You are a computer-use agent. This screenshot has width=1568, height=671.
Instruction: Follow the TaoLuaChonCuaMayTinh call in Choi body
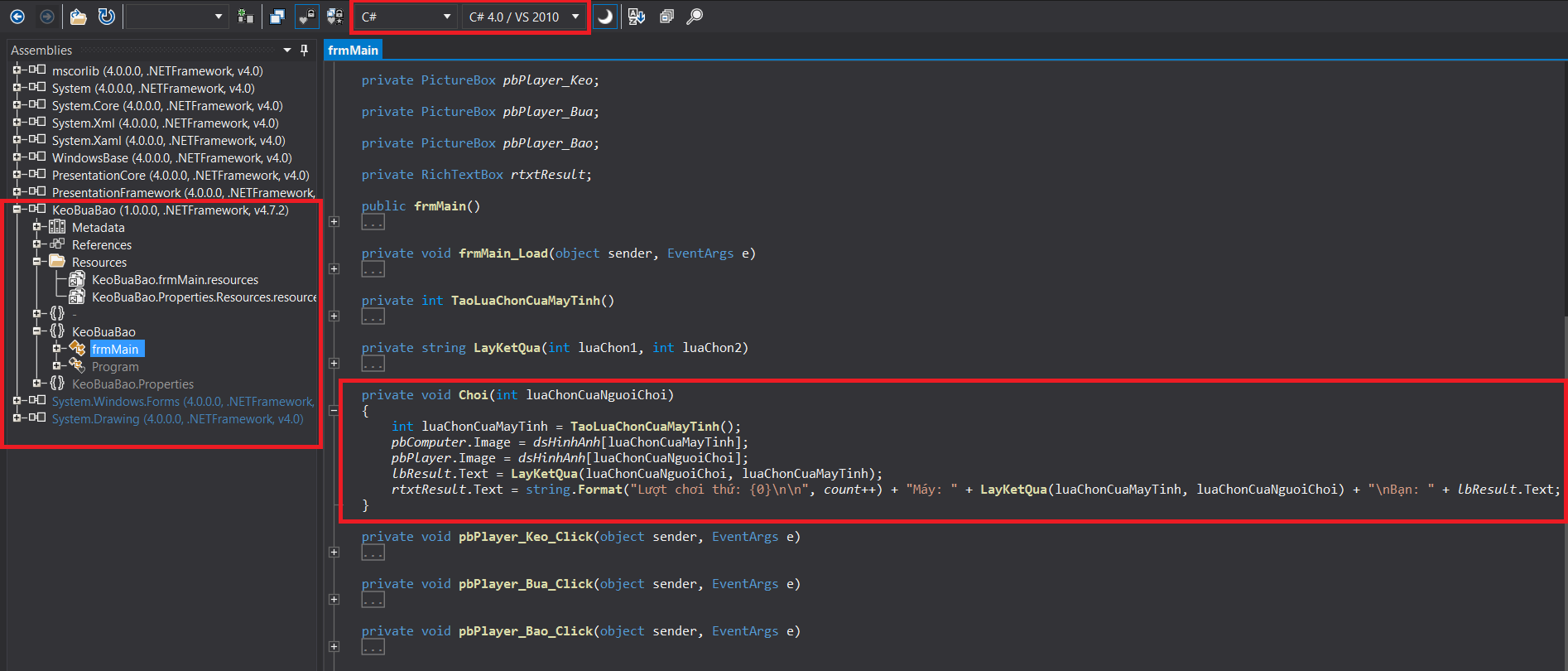click(645, 427)
